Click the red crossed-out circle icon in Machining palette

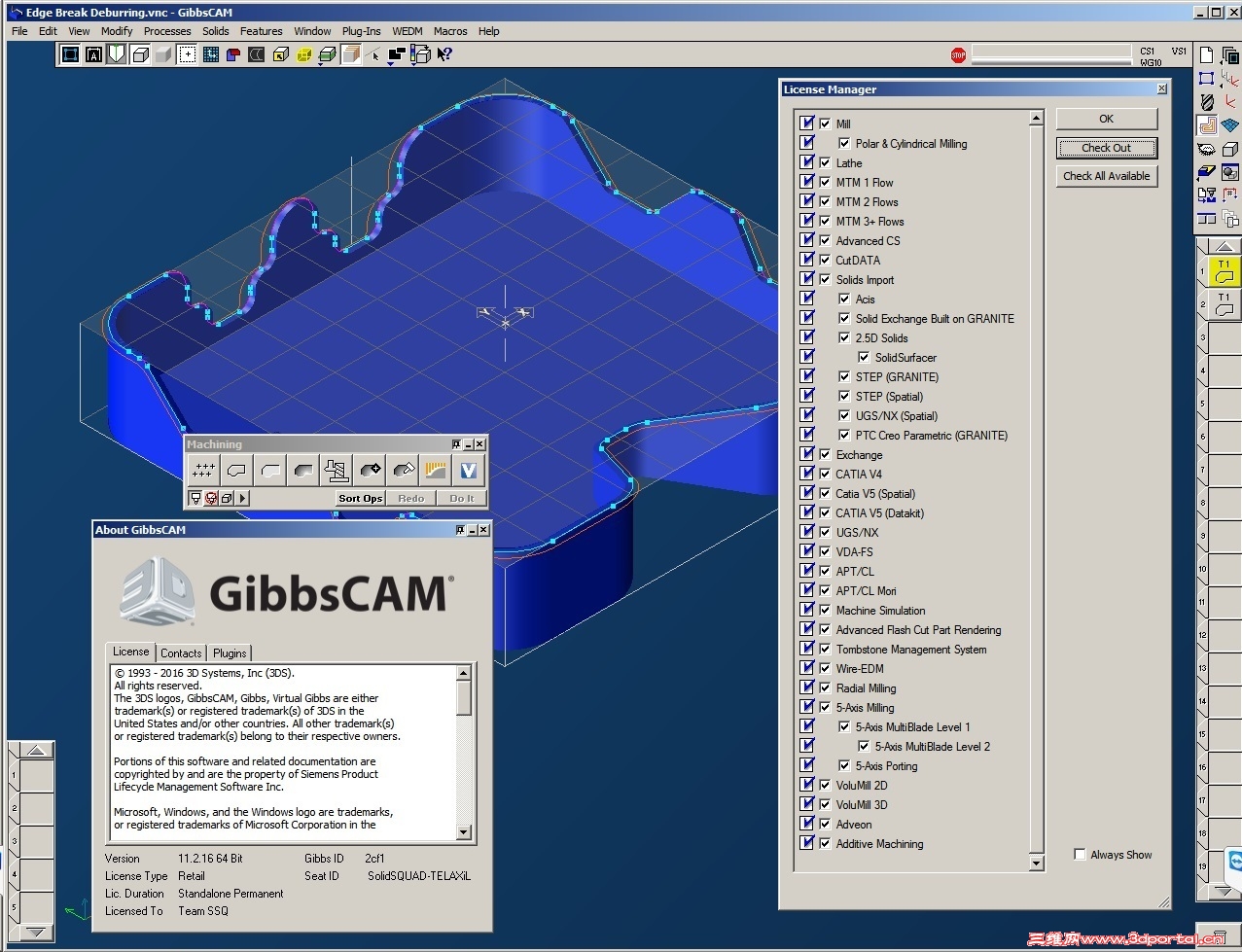pos(210,498)
